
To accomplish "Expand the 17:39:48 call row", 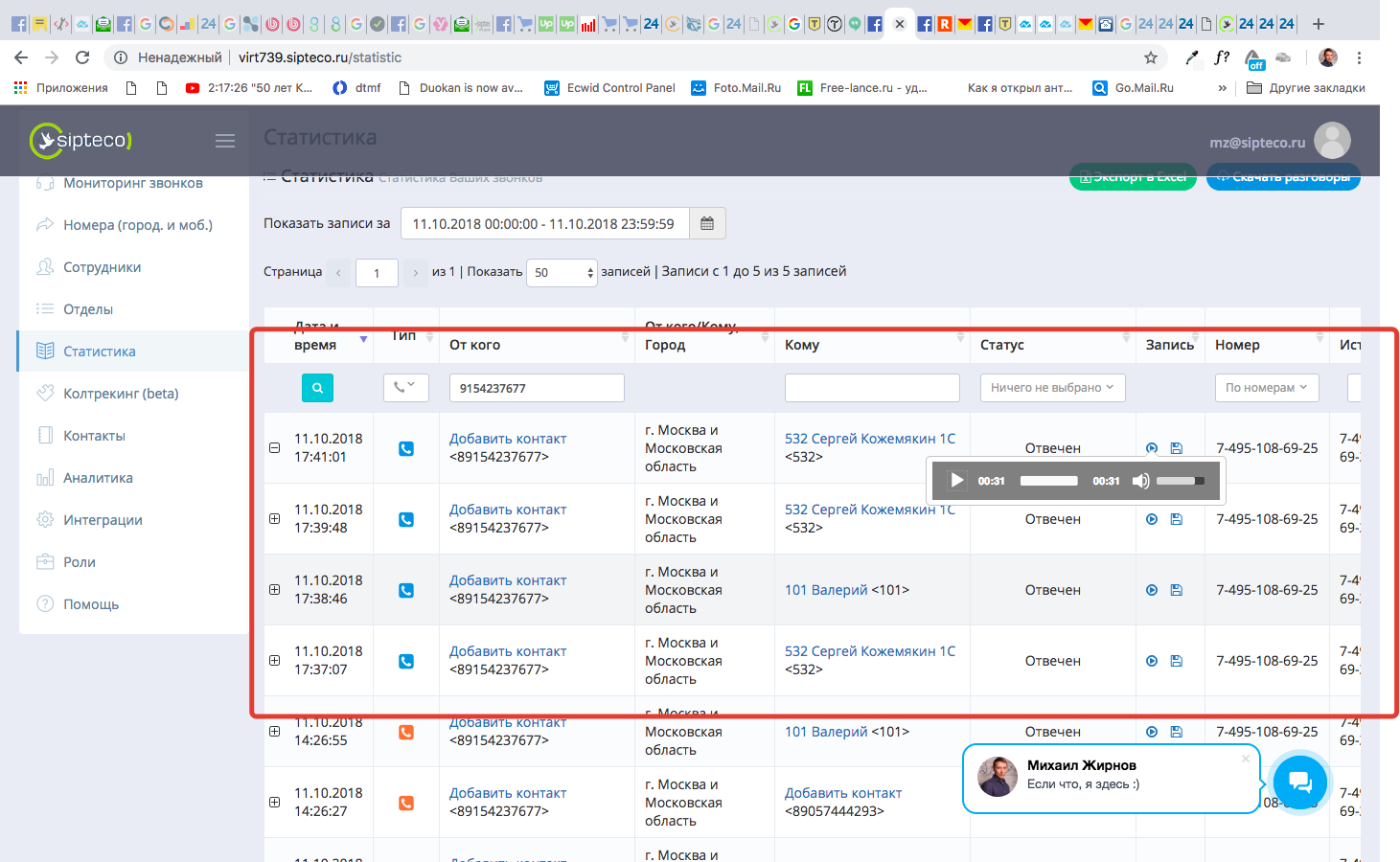I will pos(274,519).
